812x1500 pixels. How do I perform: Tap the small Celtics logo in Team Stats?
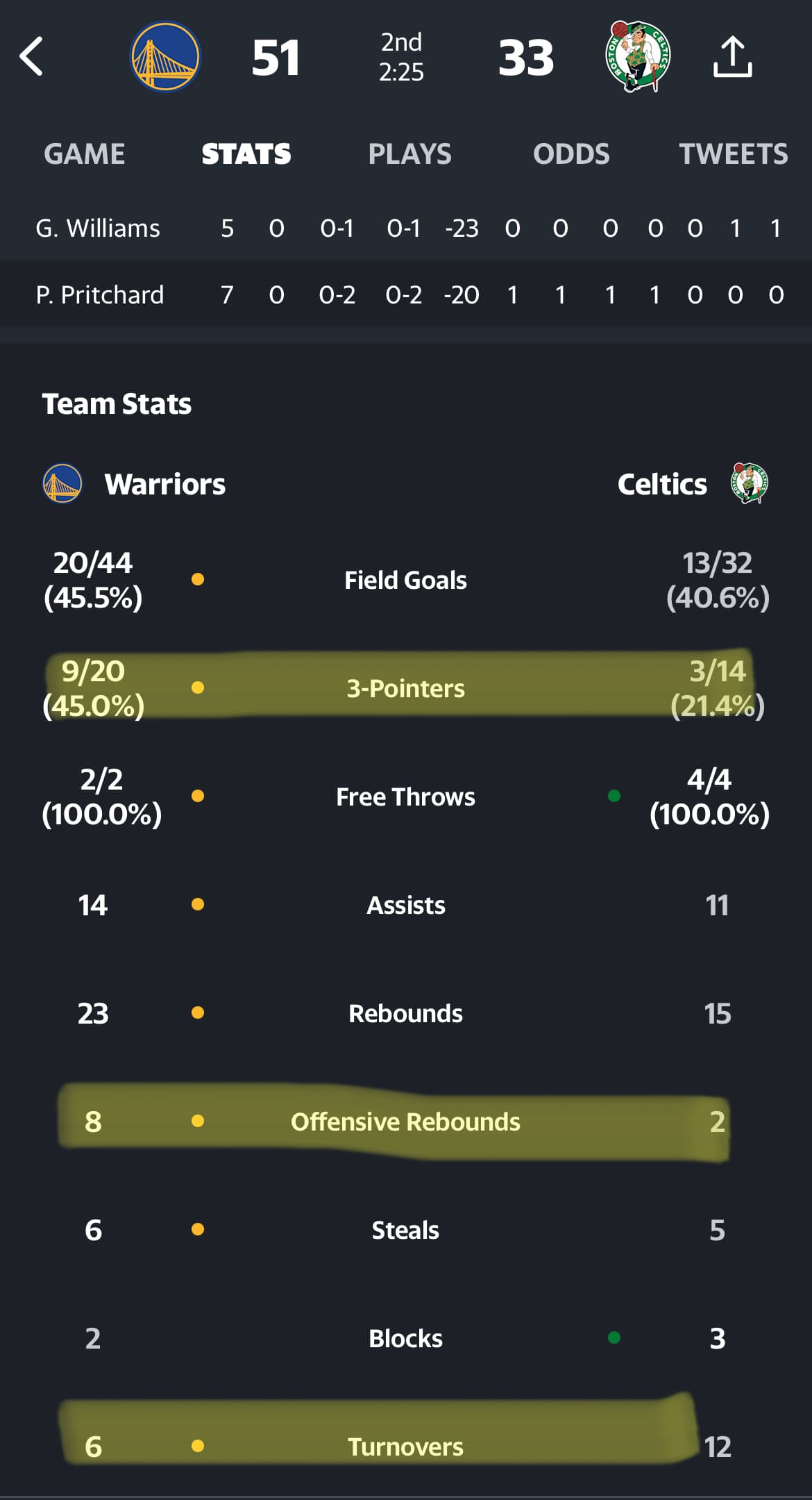(x=750, y=483)
